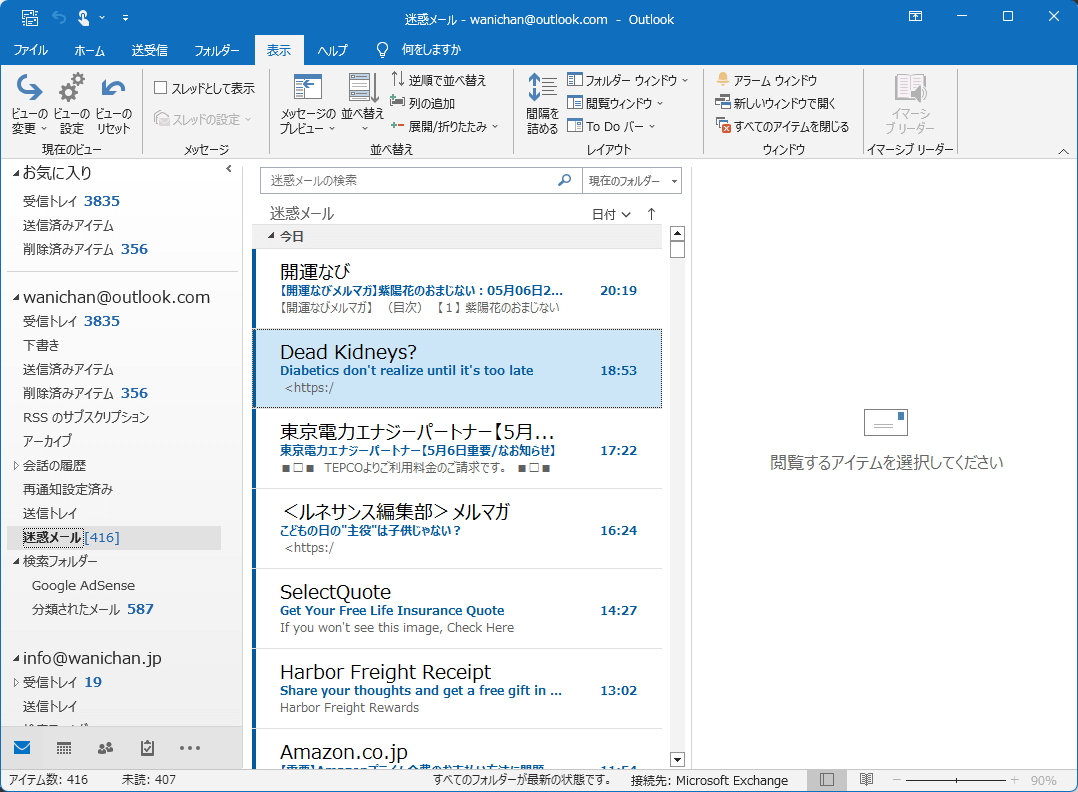Switch to the ホーム ribbon tab

point(89,49)
